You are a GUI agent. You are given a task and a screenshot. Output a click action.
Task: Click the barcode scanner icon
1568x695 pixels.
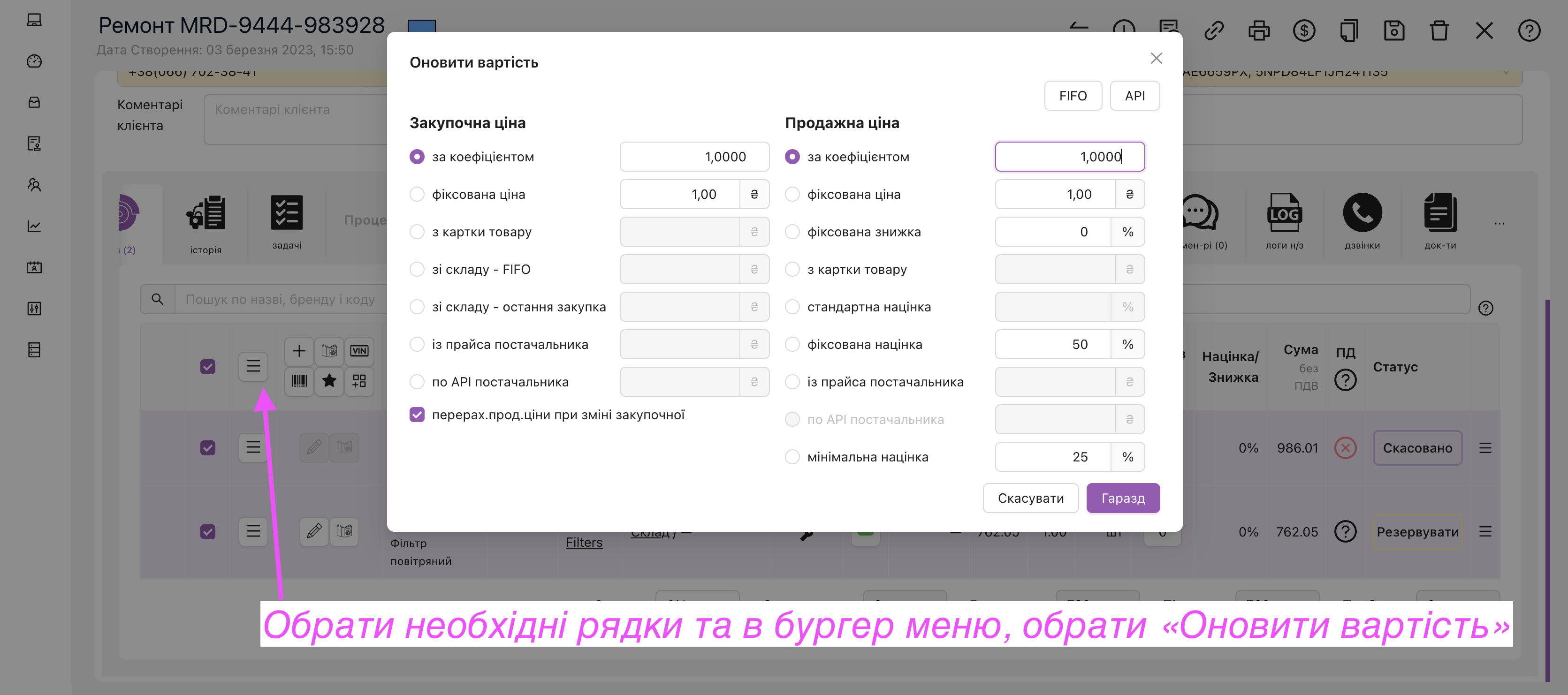pos(299,381)
